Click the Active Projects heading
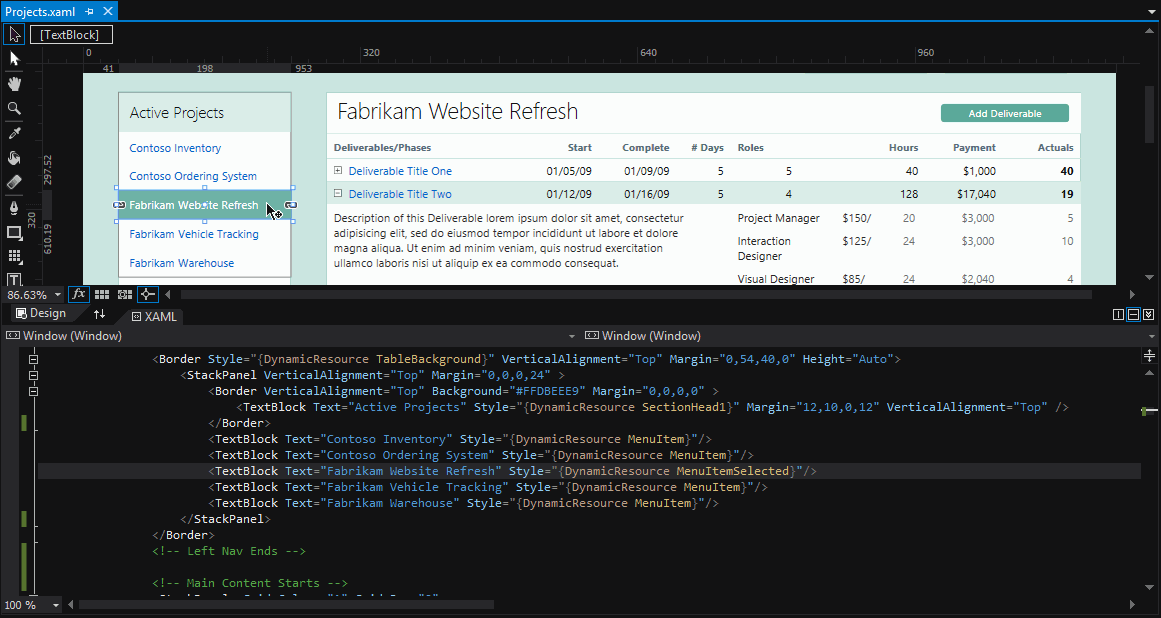 [x=176, y=112]
